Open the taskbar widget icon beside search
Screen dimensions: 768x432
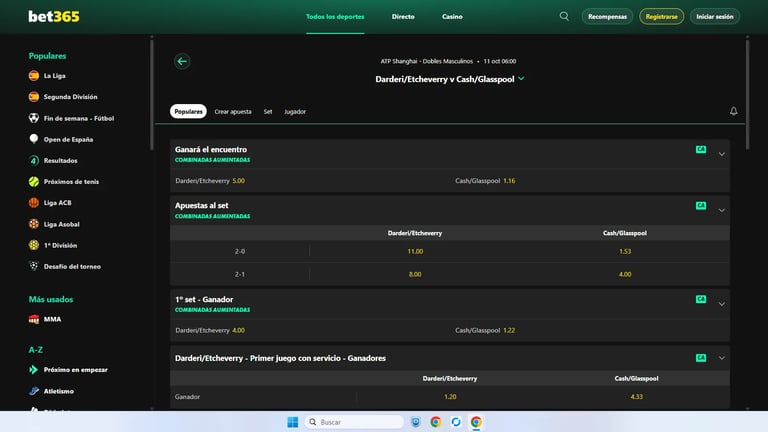[x=415, y=422]
